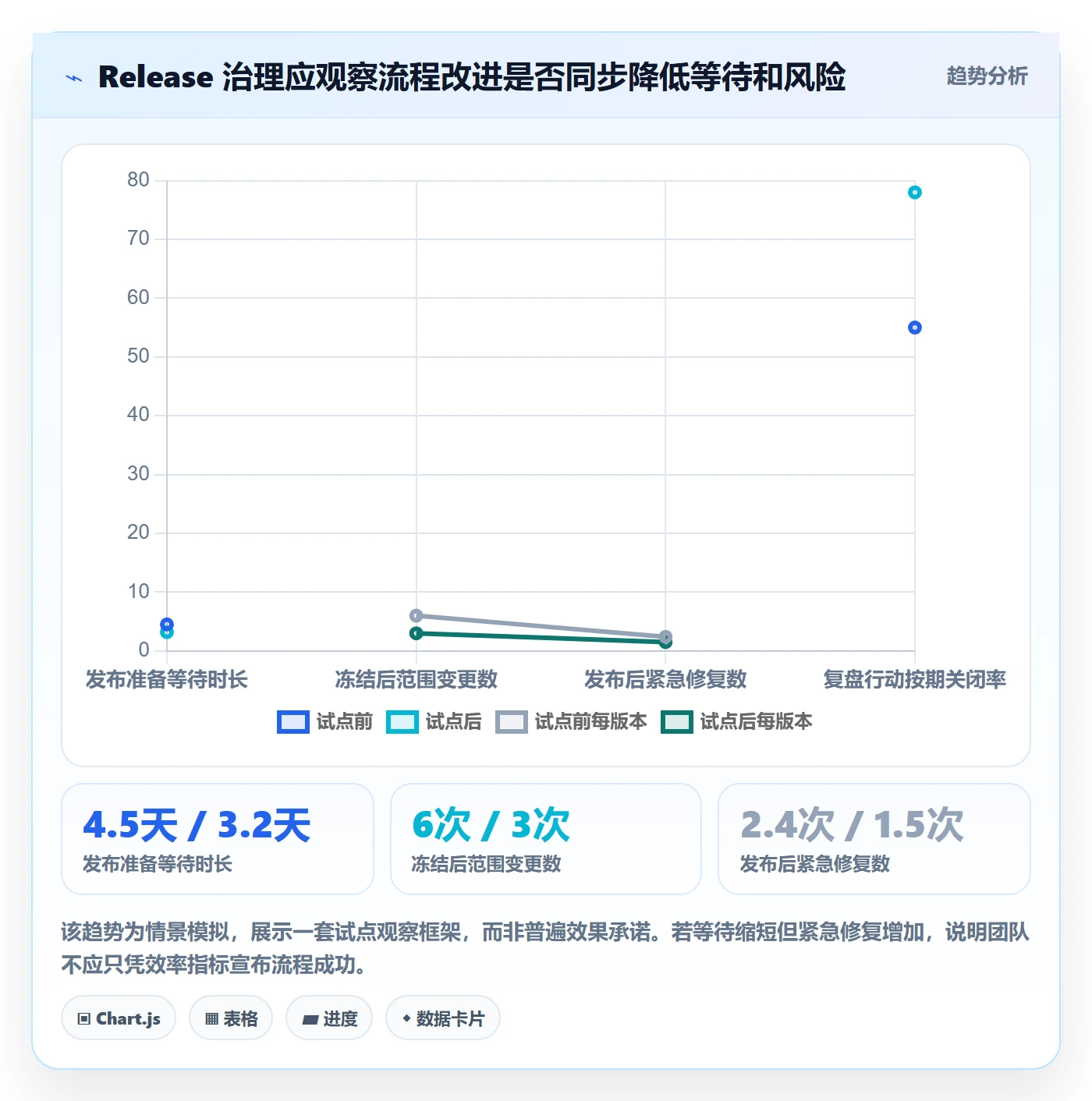This screenshot has height=1101, width=1092.
Task: Click the gray point above 冻结后范围变更数
Action: tap(417, 615)
